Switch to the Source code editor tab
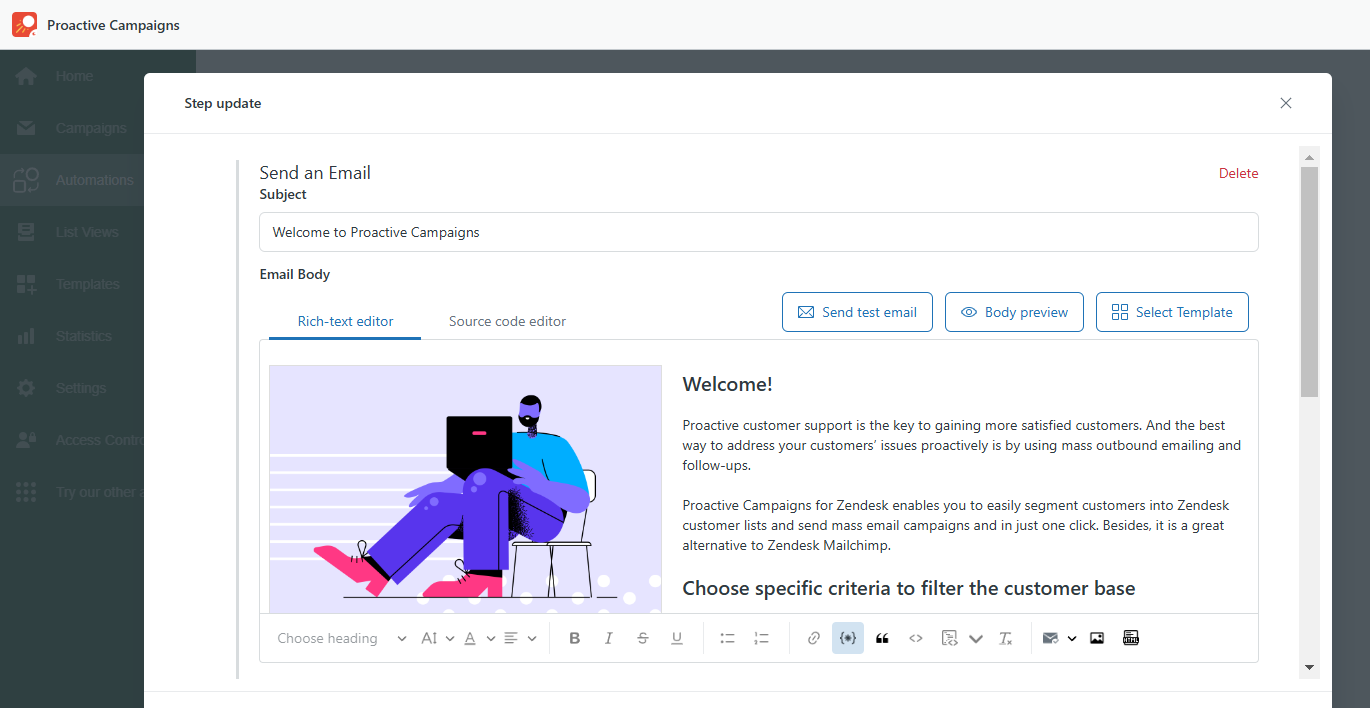 pyautogui.click(x=507, y=321)
